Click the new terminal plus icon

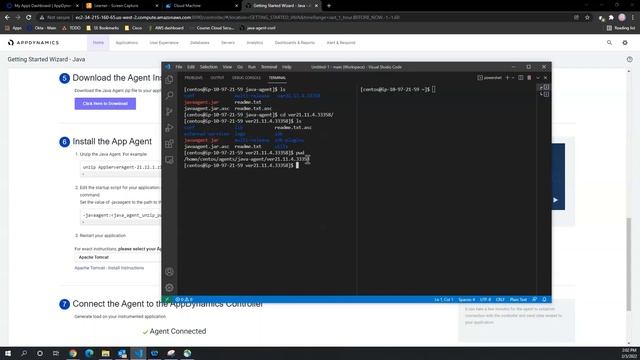click(x=507, y=78)
